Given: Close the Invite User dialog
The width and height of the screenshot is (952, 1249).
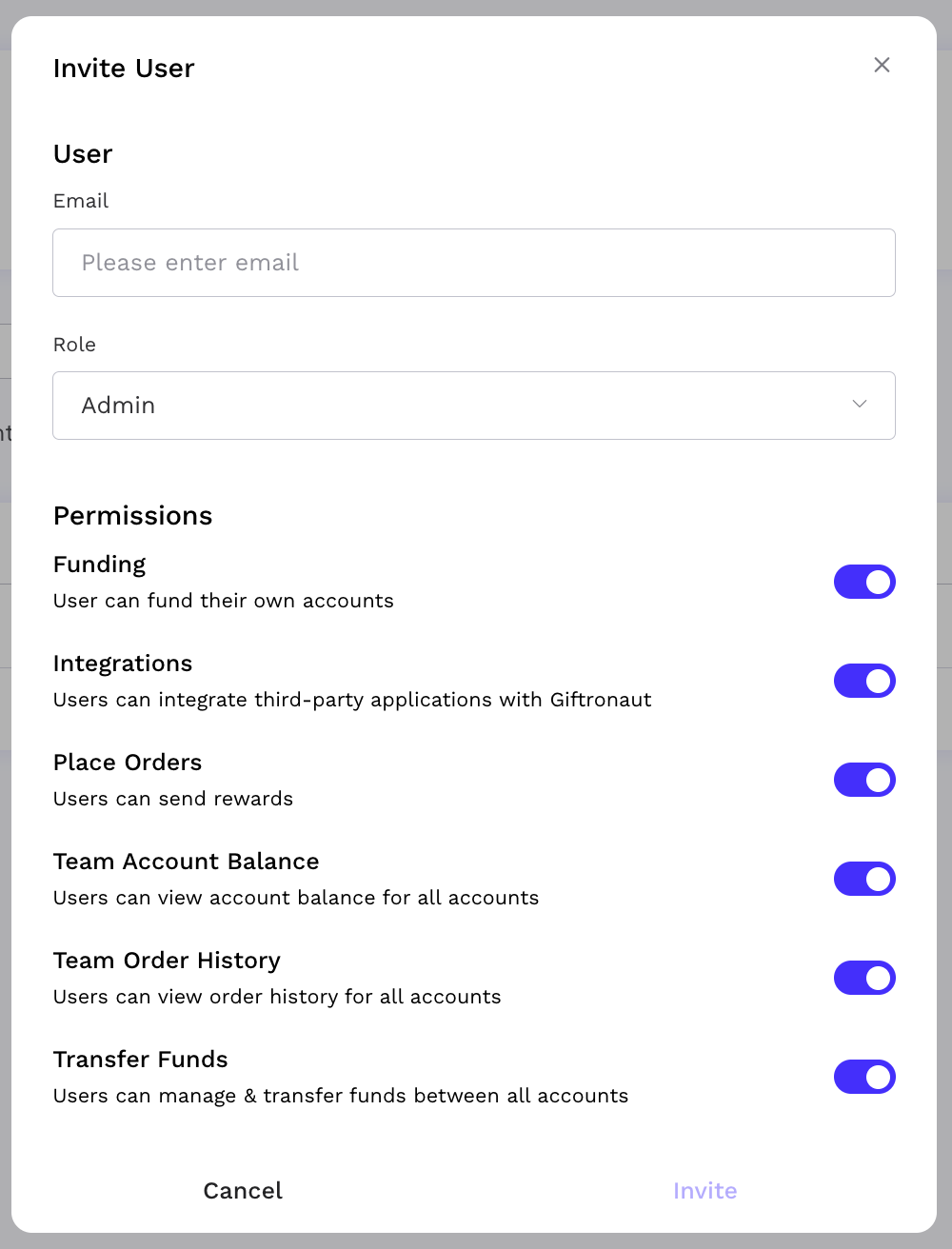Looking at the screenshot, I should (882, 65).
